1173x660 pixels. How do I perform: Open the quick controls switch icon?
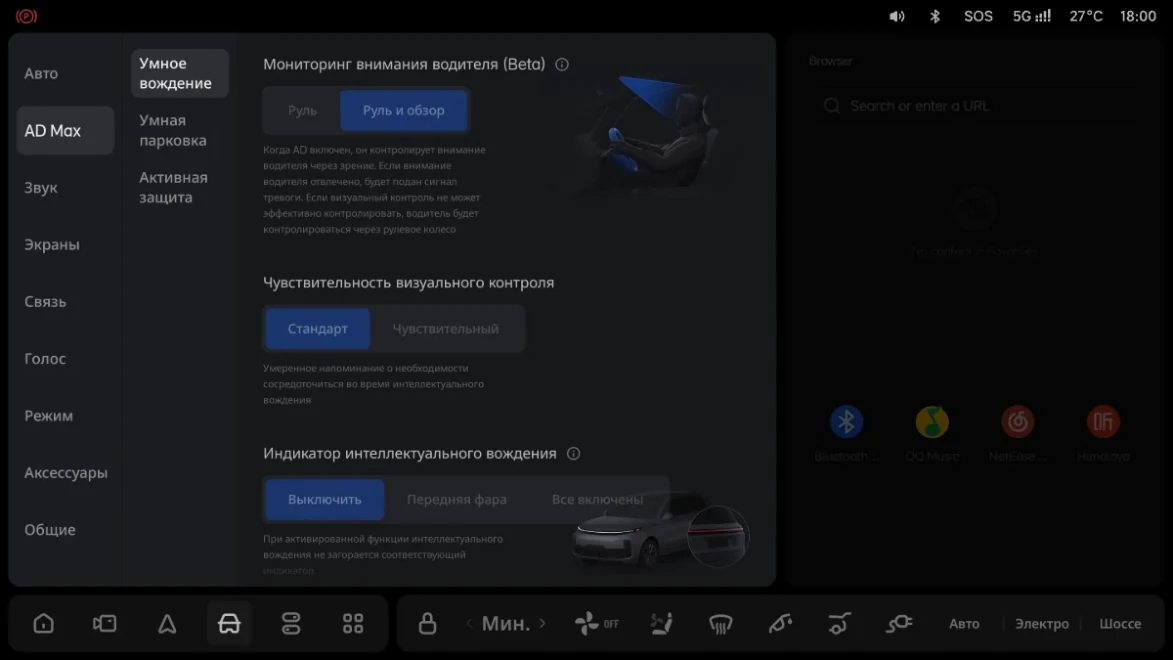point(291,623)
